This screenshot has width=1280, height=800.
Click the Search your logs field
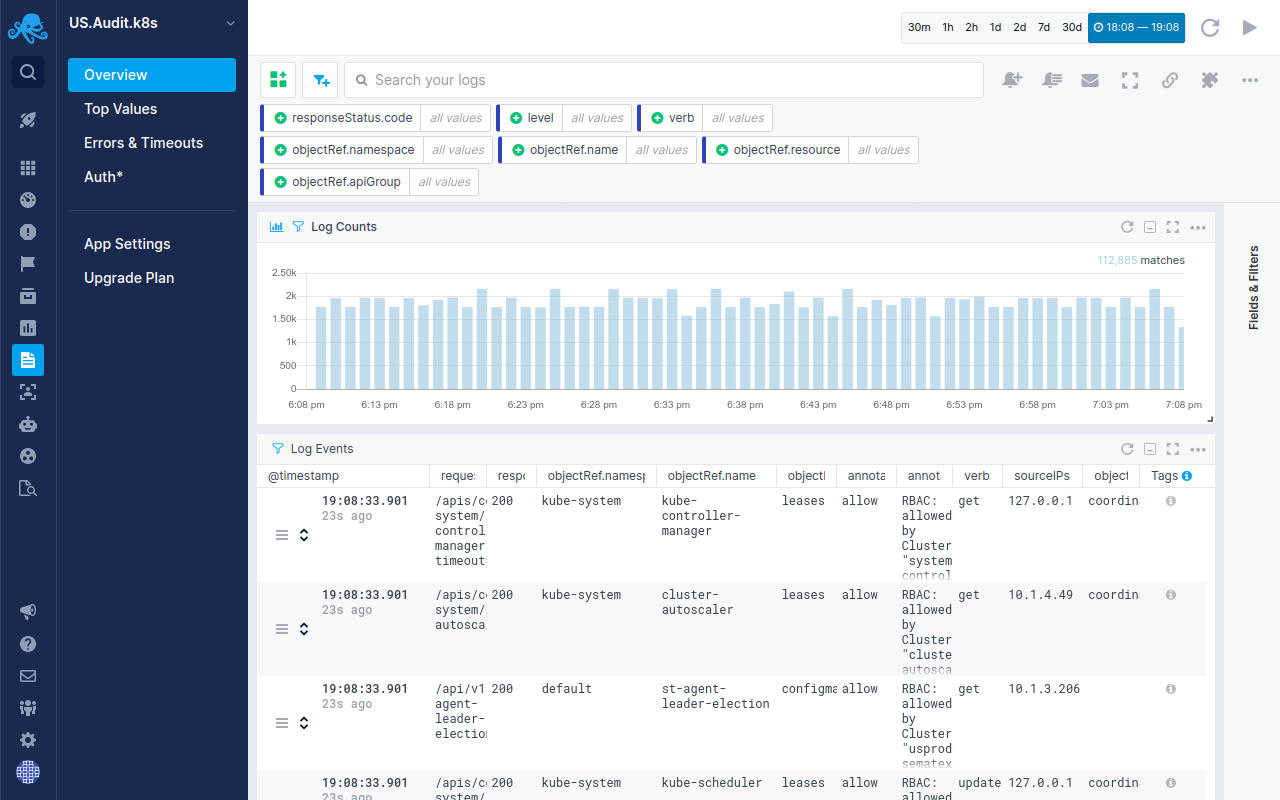tap(664, 80)
